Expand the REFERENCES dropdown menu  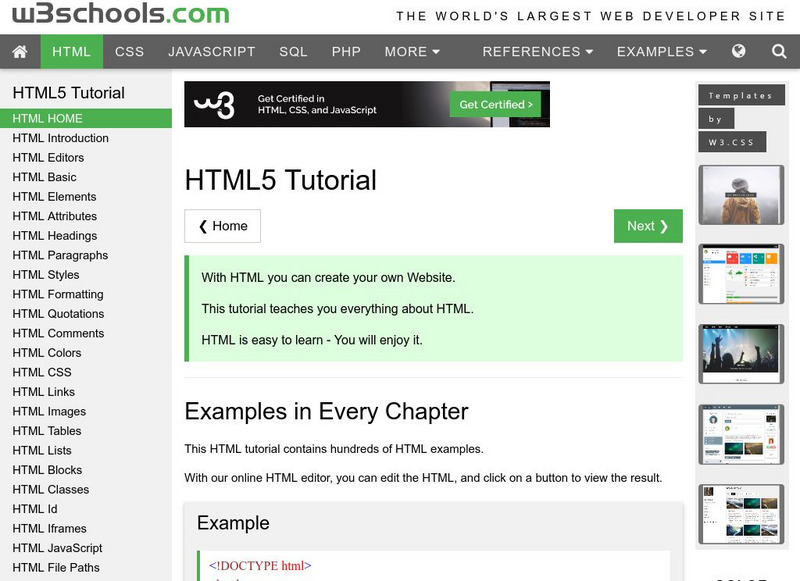(537, 52)
